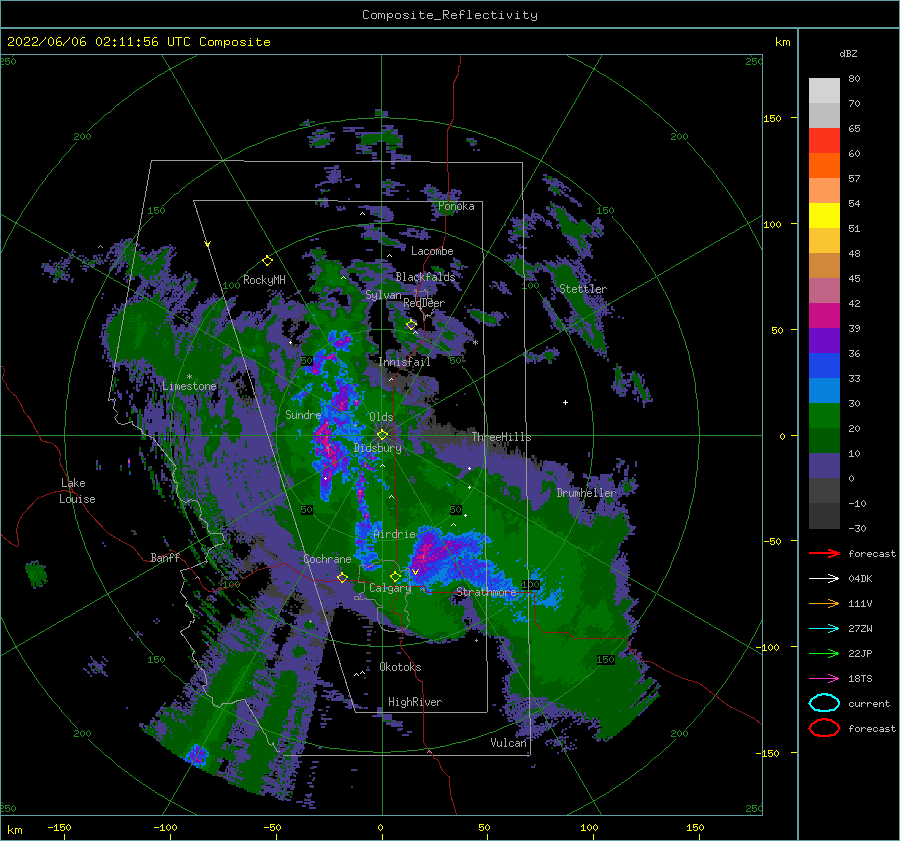Select the yellow diamond marker below Cochrane
This screenshot has height=841, width=900.
coord(342,577)
